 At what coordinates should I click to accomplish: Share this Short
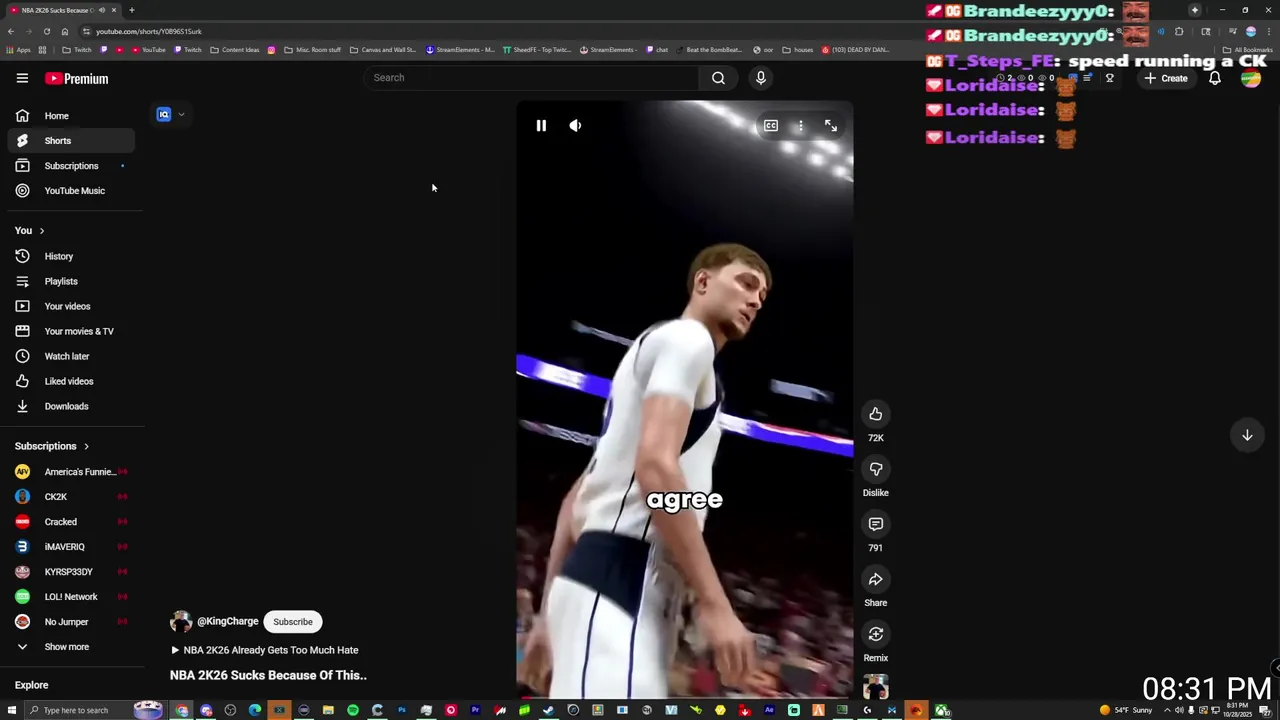tap(875, 579)
